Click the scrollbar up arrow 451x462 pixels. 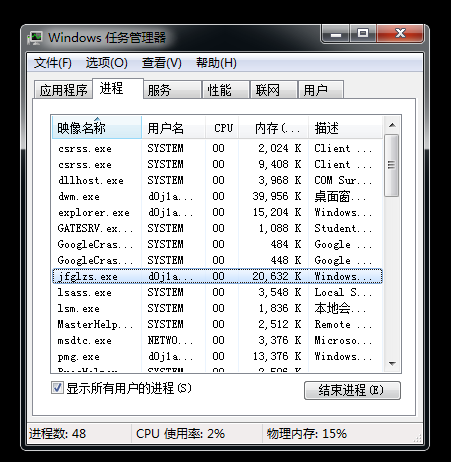point(392,125)
